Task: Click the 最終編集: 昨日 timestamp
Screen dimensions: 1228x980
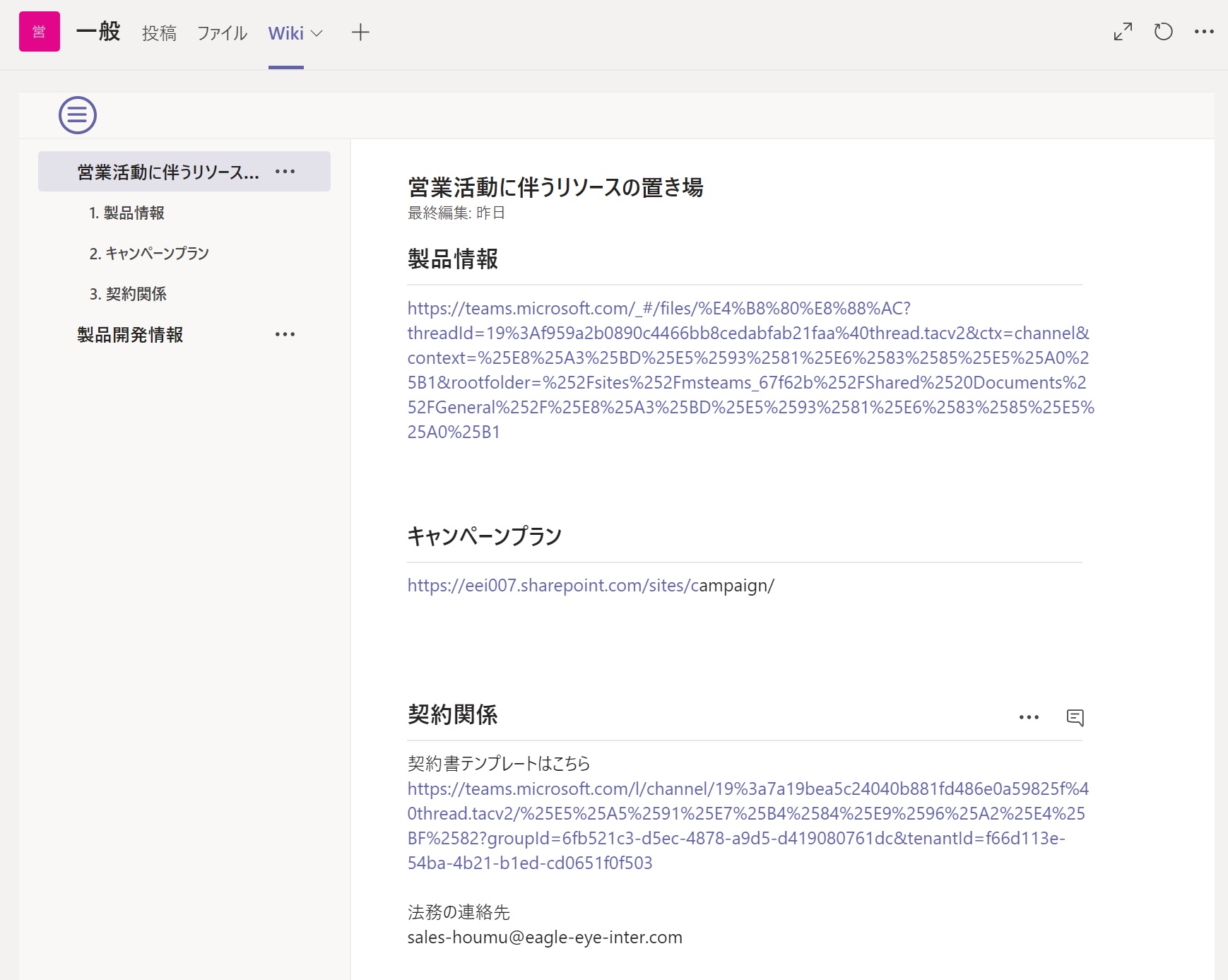Action: coord(456,213)
